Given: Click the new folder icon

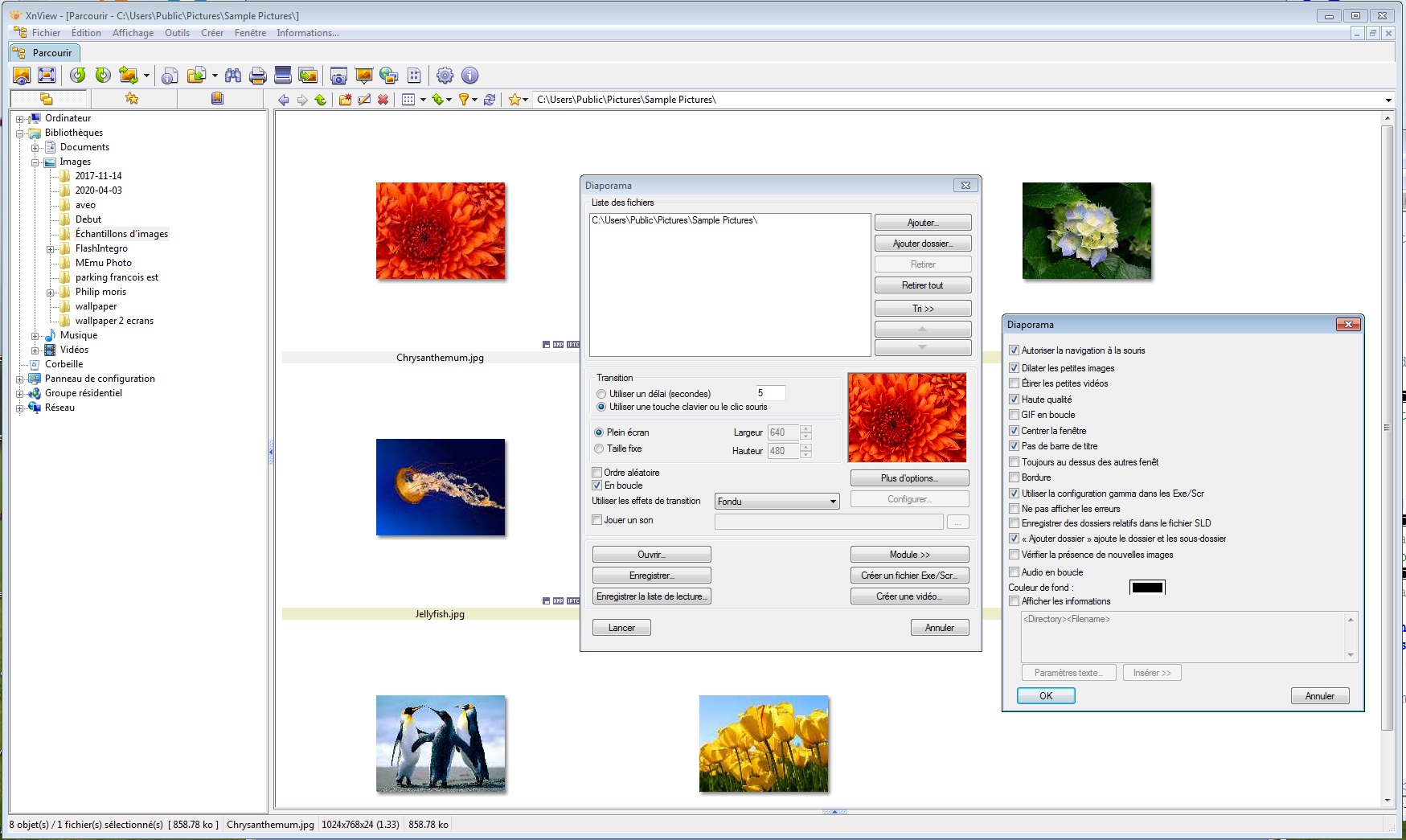Looking at the screenshot, I should tap(345, 100).
